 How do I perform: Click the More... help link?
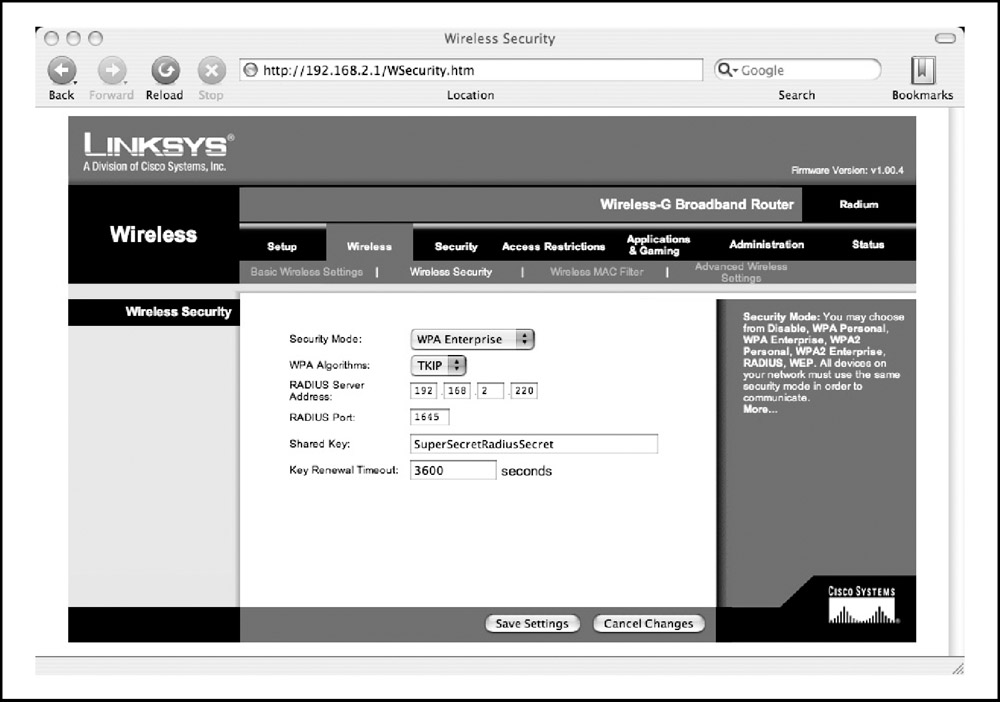click(760, 409)
